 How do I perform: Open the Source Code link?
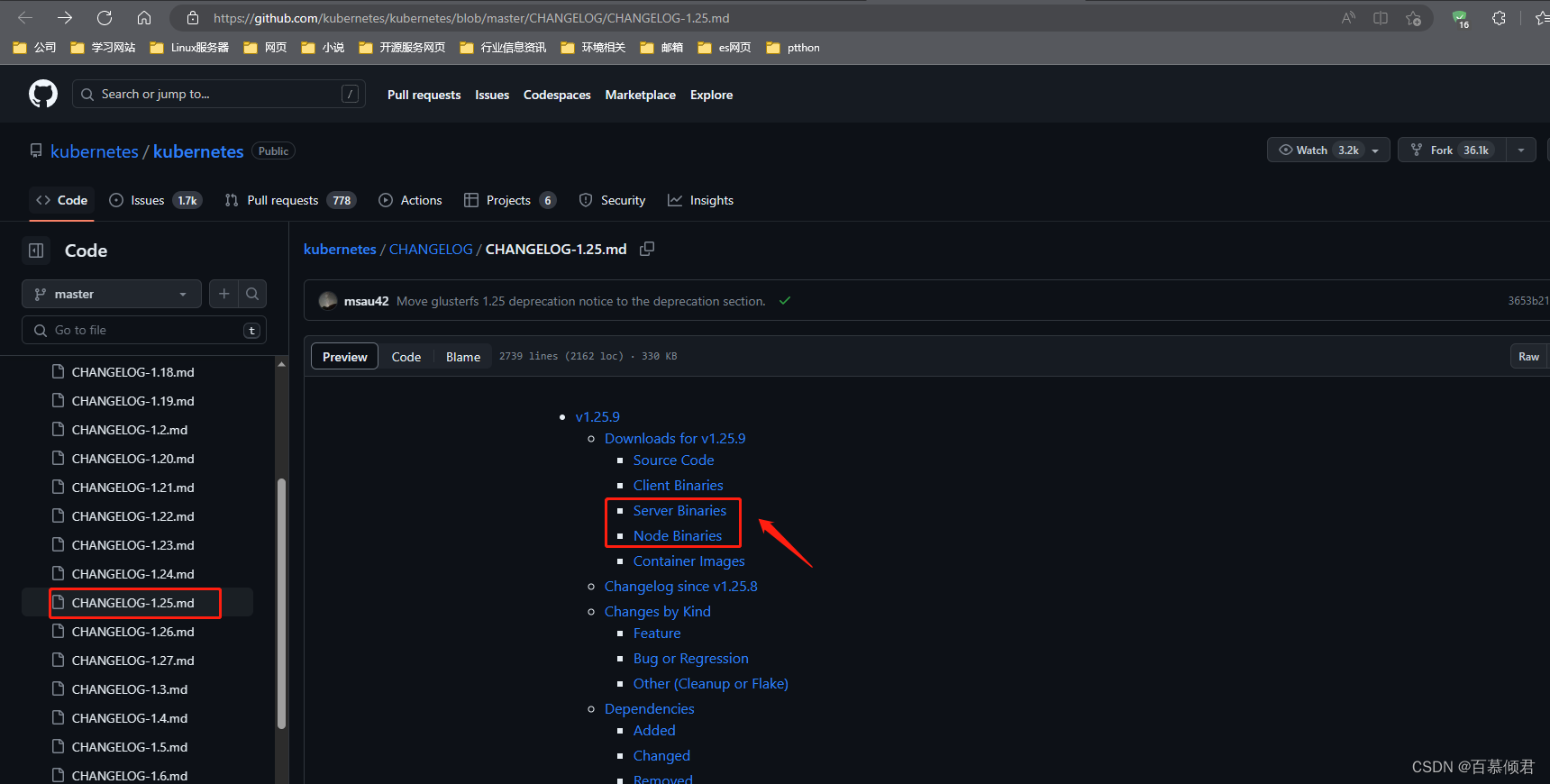point(673,460)
